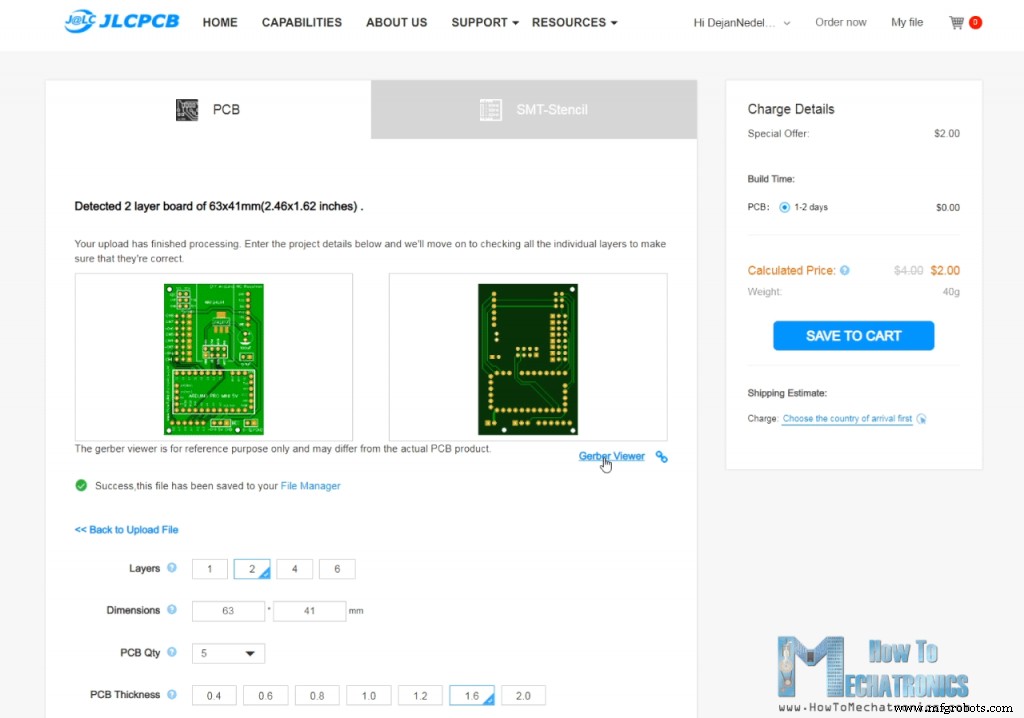Select 4 layers for the board
Screen dimensions: 1024x718
tap(294, 568)
